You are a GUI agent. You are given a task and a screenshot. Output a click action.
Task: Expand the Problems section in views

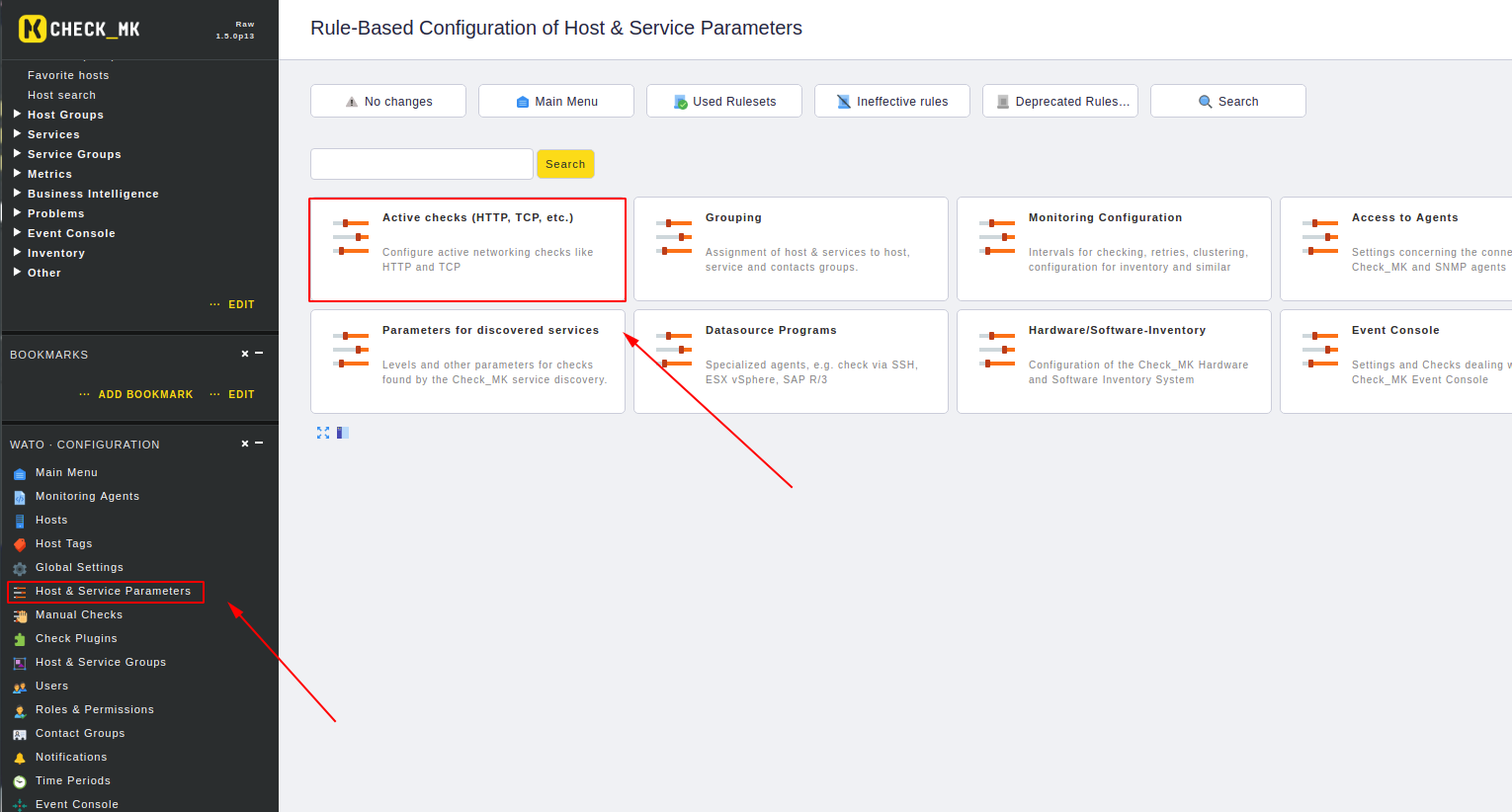pyautogui.click(x=17, y=212)
